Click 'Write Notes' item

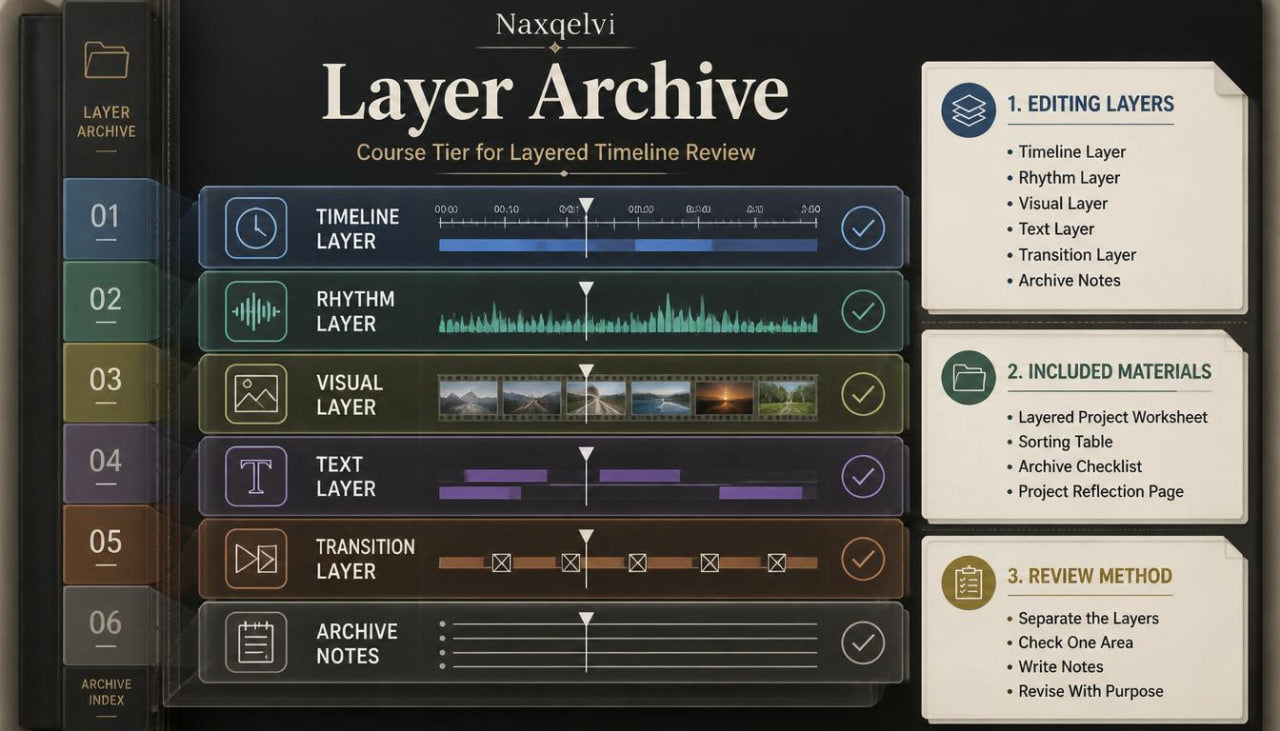(1061, 667)
